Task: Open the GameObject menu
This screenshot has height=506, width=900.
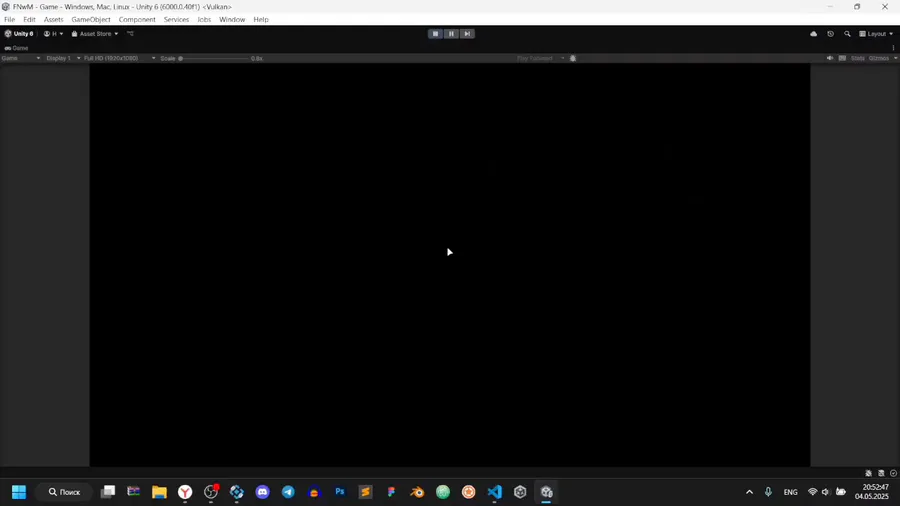Action: [x=91, y=20]
